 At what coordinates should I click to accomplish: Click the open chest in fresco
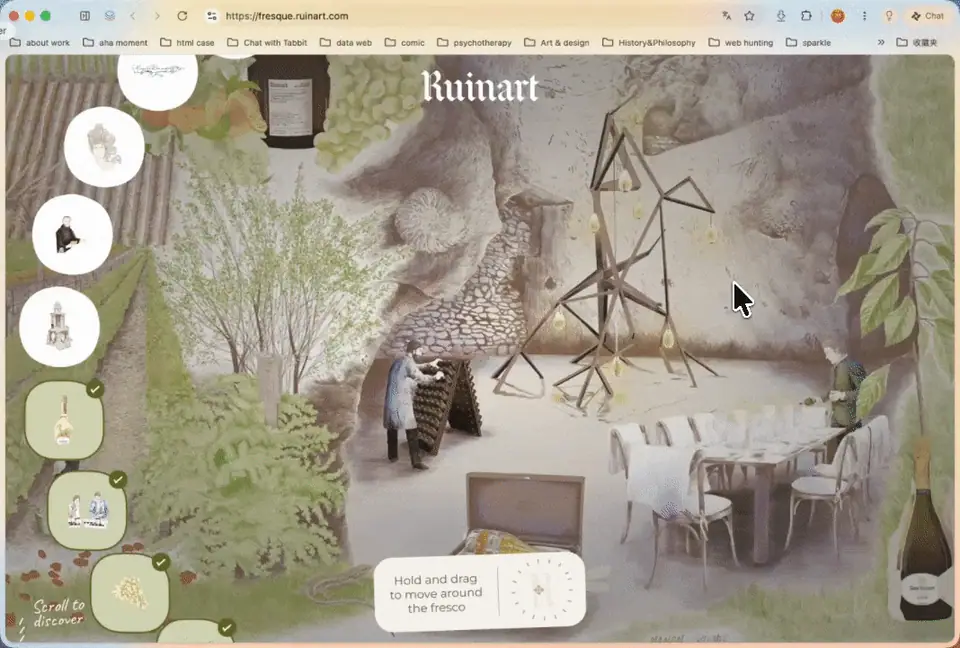[x=523, y=513]
